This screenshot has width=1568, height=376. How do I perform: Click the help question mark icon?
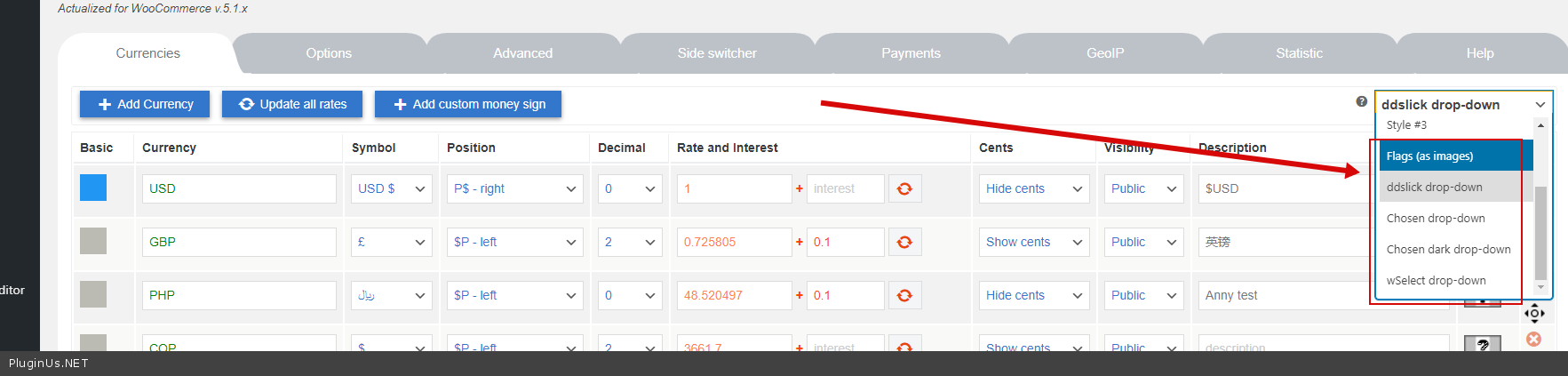(1361, 102)
